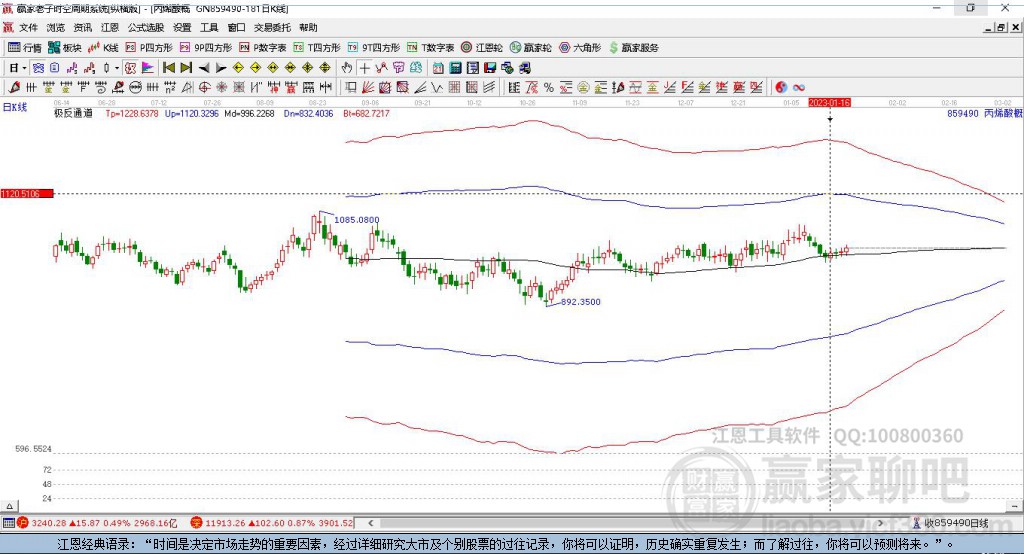This screenshot has width=1024, height=554.
Task: Open the P四方形 tool
Action: coord(148,48)
